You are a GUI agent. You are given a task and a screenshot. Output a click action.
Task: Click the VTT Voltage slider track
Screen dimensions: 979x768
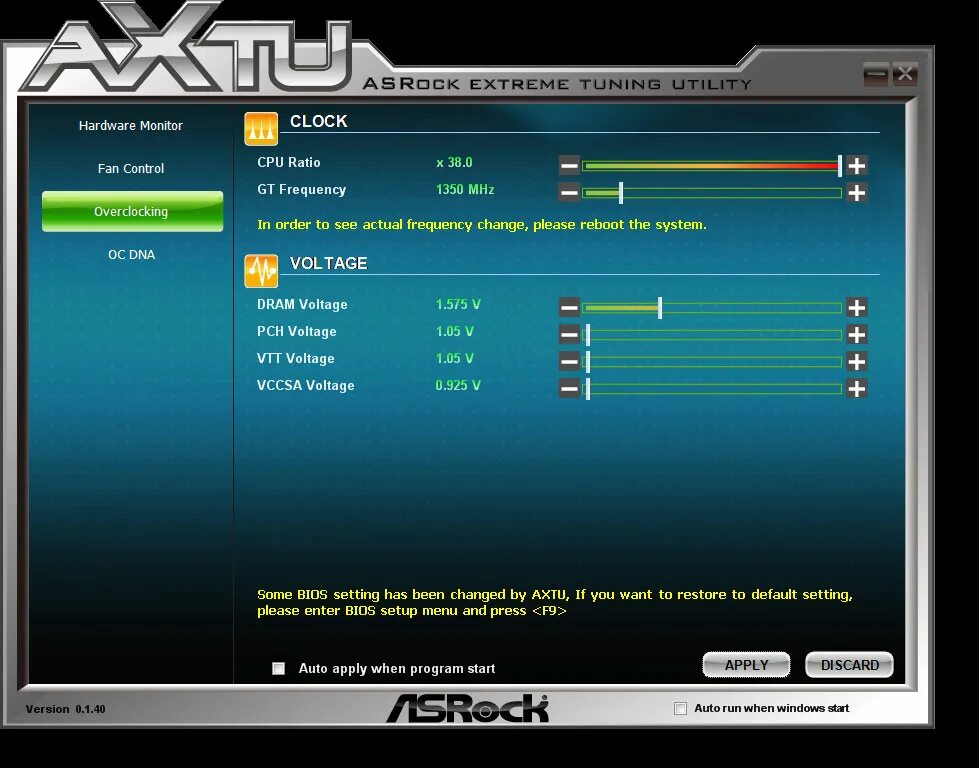[712, 362]
